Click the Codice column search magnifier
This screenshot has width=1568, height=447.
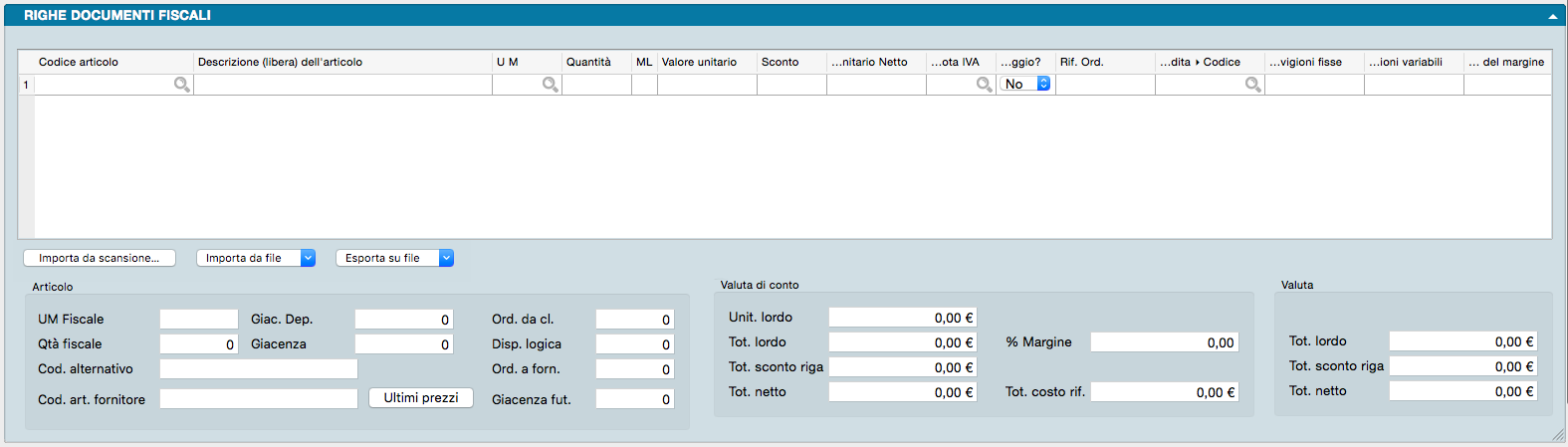click(1252, 86)
